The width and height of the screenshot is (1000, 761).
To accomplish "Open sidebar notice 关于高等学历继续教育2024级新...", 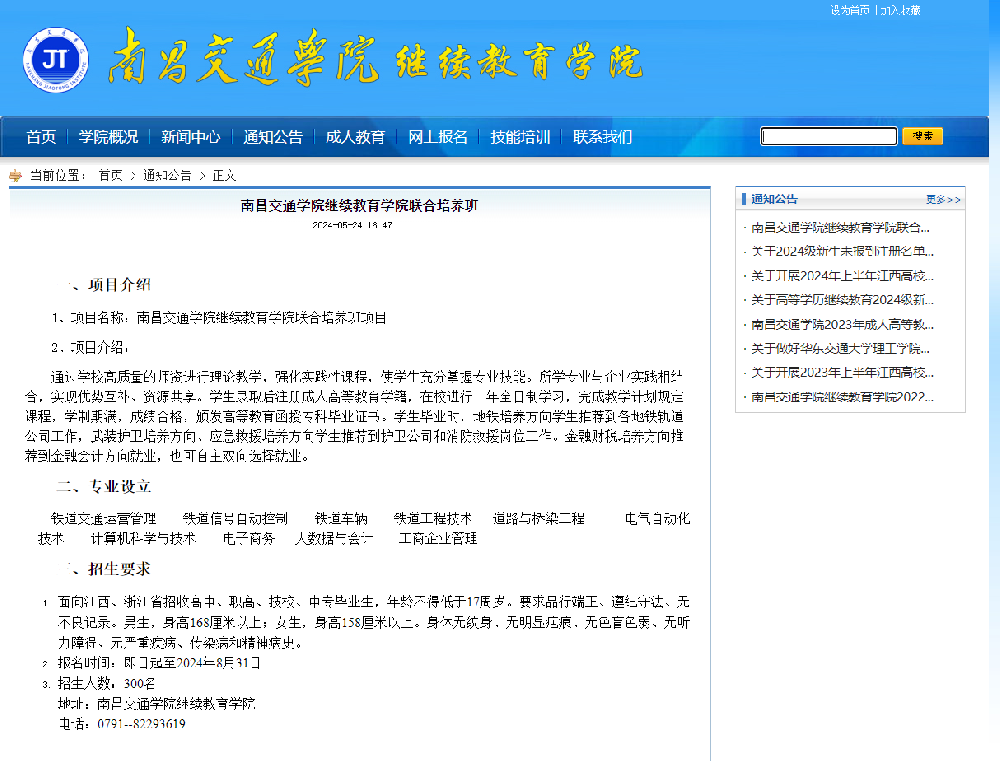I will [x=842, y=300].
